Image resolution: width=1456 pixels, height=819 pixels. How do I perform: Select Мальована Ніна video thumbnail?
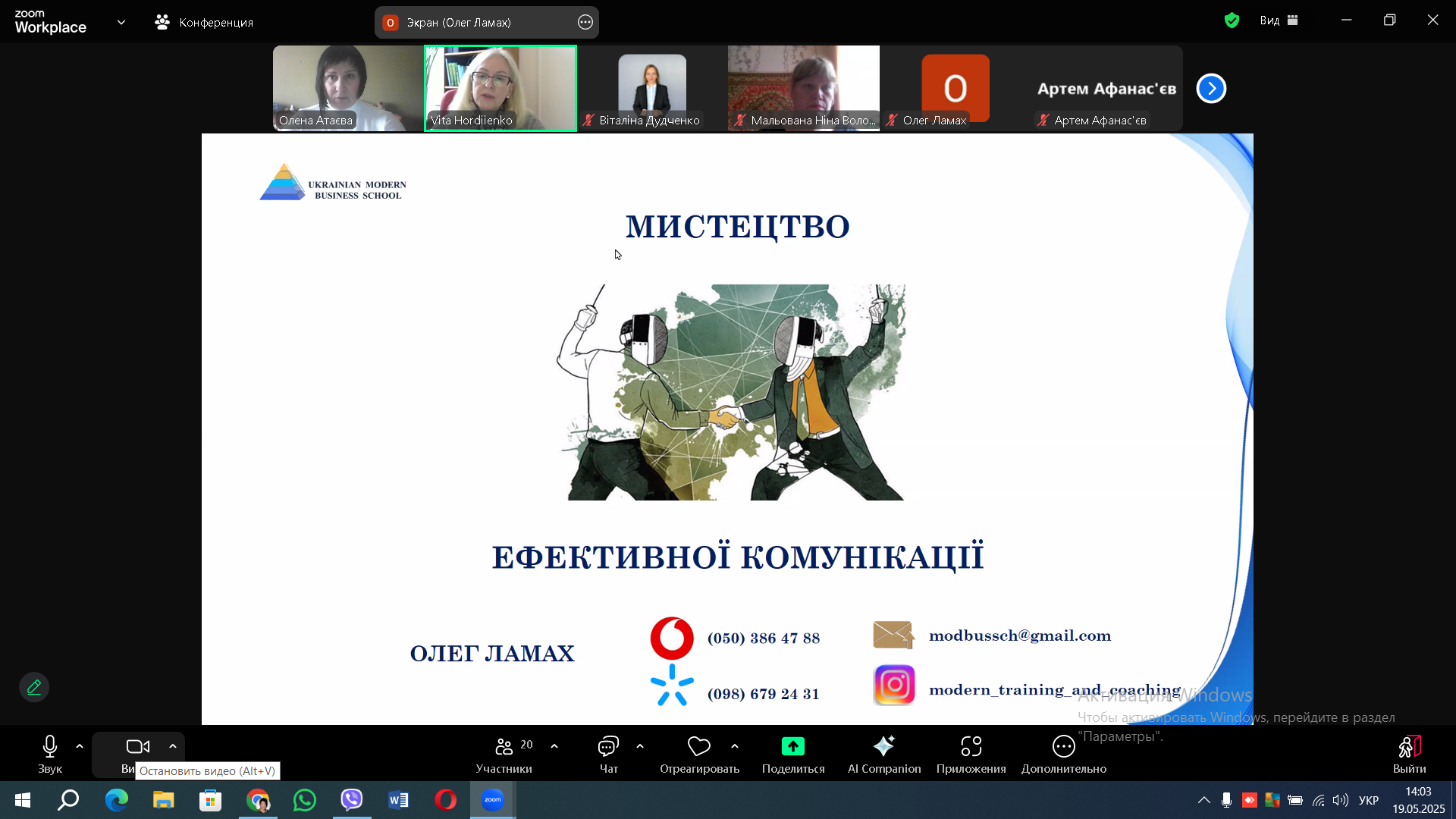(804, 88)
